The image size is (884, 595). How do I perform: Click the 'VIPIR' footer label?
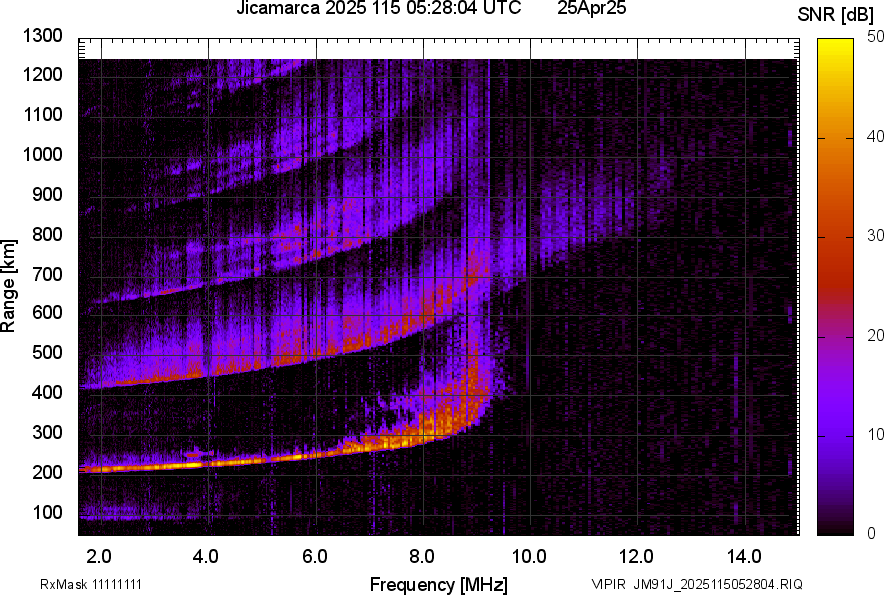[609, 584]
